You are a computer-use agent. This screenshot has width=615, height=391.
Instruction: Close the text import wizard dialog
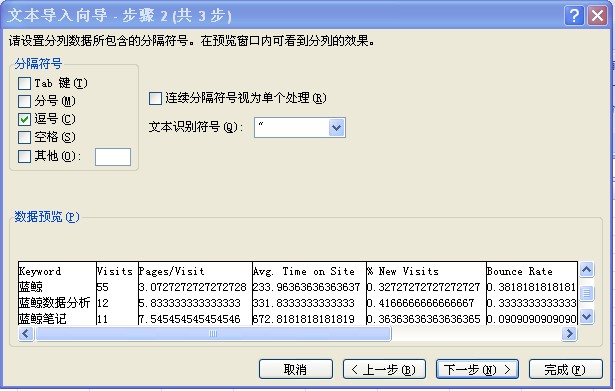(x=597, y=16)
